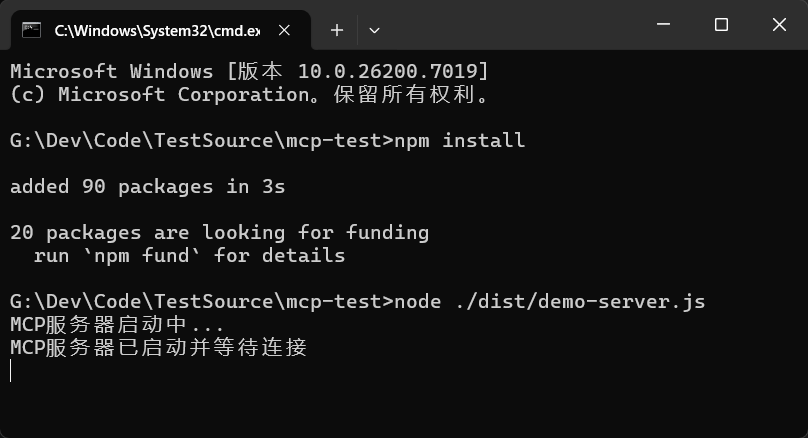Viewport: 808px width, 438px height.
Task: Click the 'MCP服务器已启动并等待连接' output line
Action: [x=158, y=347]
